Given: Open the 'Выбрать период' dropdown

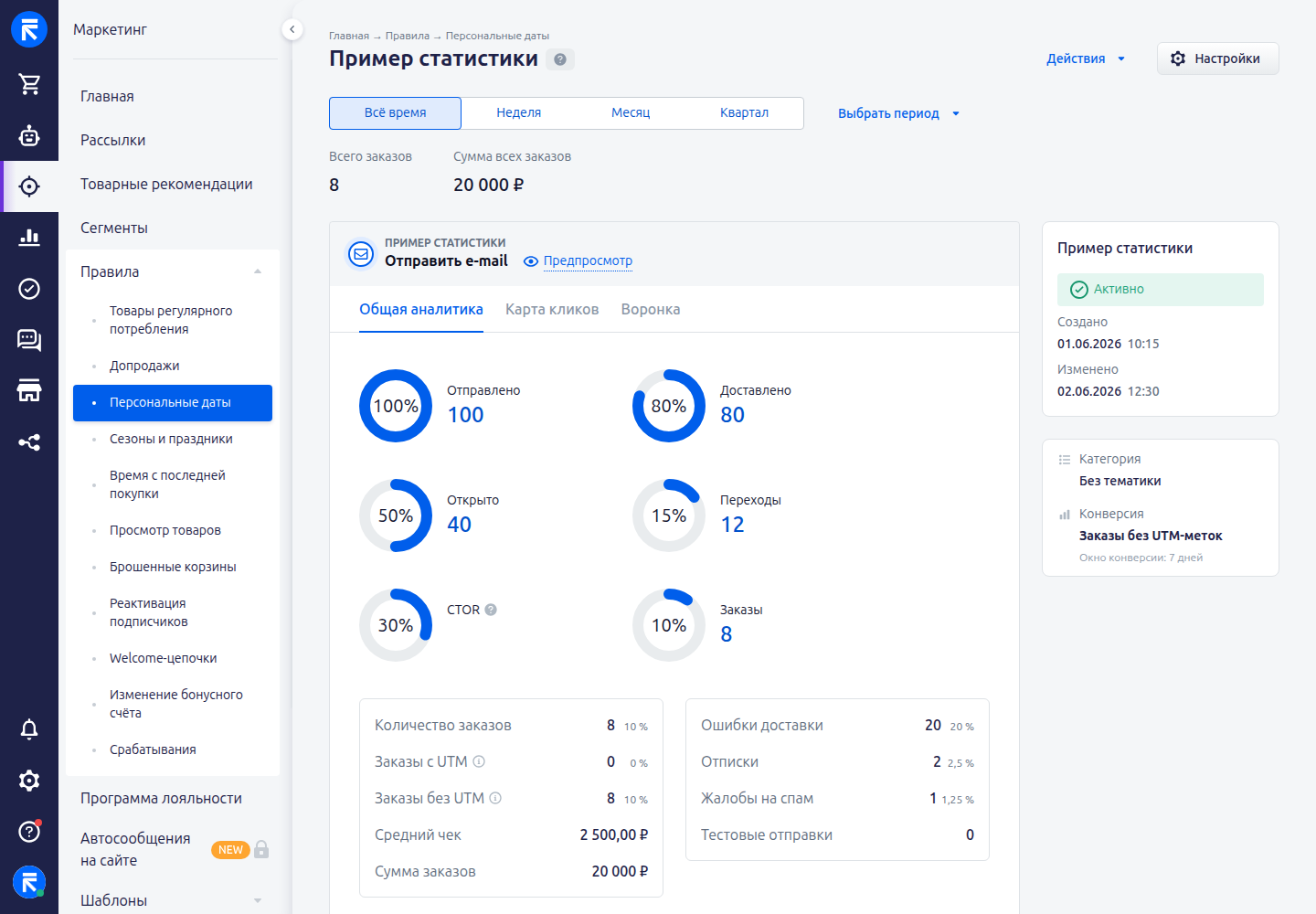Looking at the screenshot, I should coord(899,113).
